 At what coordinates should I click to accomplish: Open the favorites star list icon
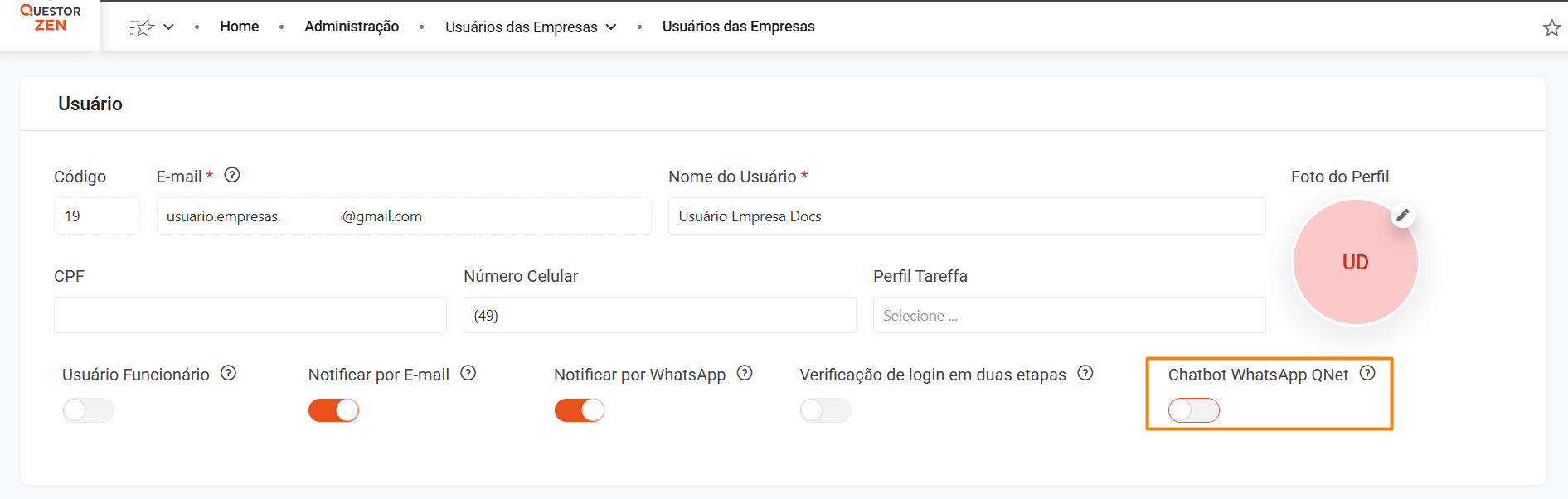pos(142,27)
